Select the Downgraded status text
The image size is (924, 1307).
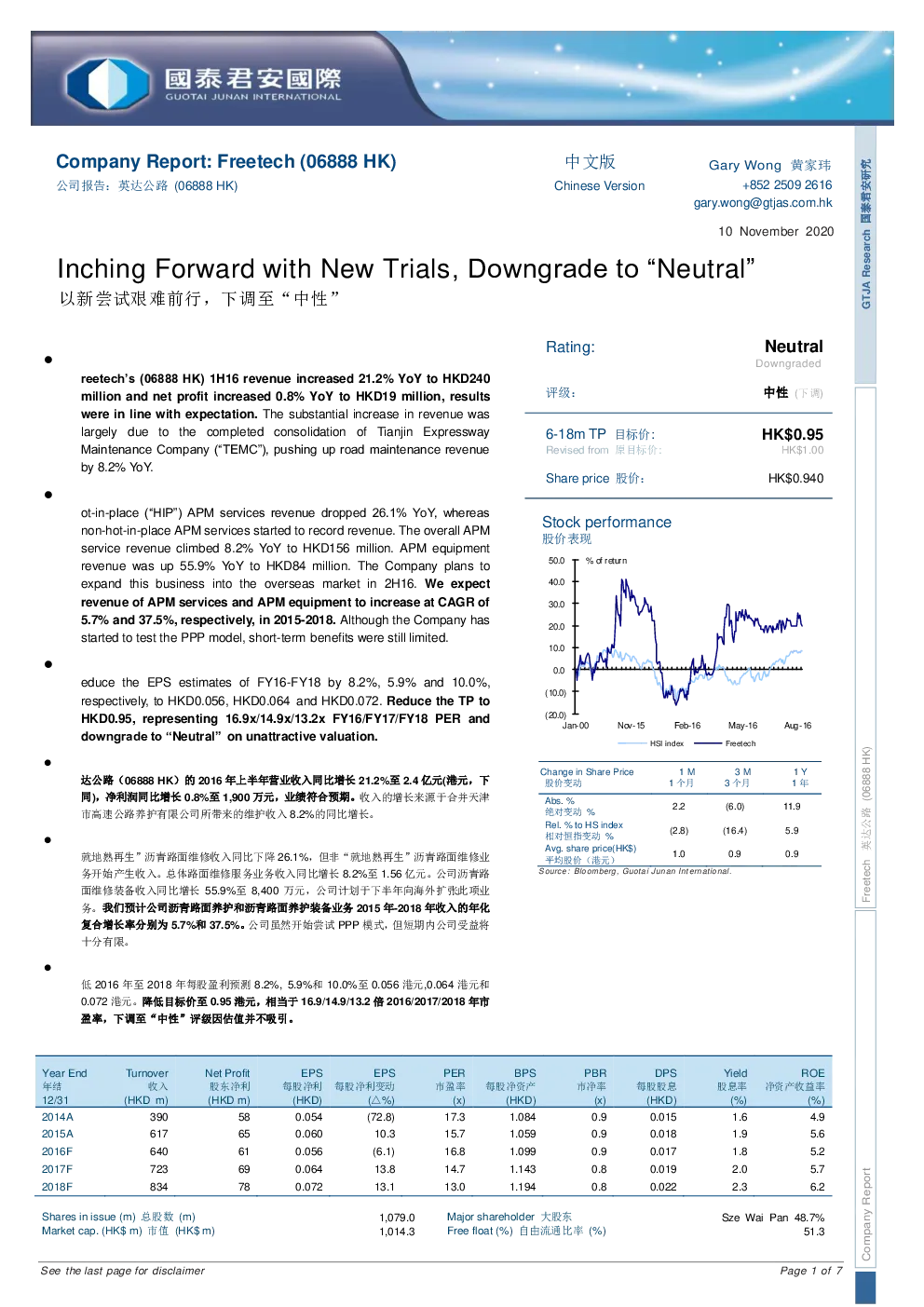[788, 363]
